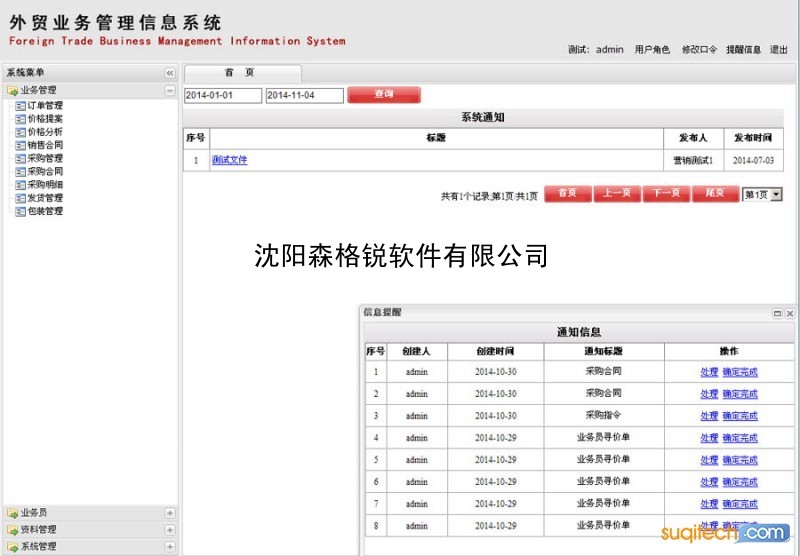Click 确定完成 for row 1 采购合同
Image resolution: width=800 pixels, height=556 pixels.
[x=740, y=372]
